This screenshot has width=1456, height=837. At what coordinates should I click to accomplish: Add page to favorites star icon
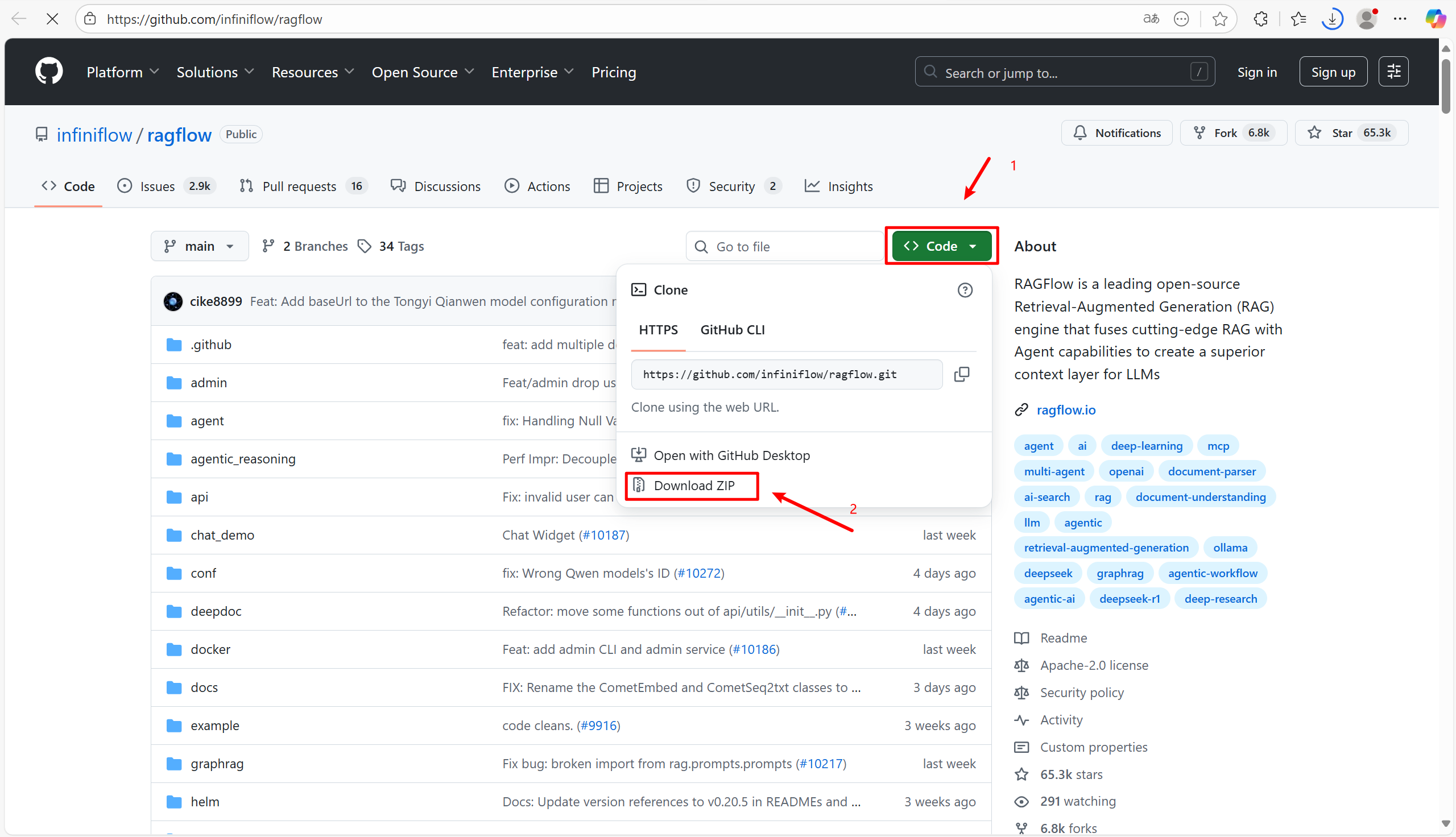[1219, 19]
